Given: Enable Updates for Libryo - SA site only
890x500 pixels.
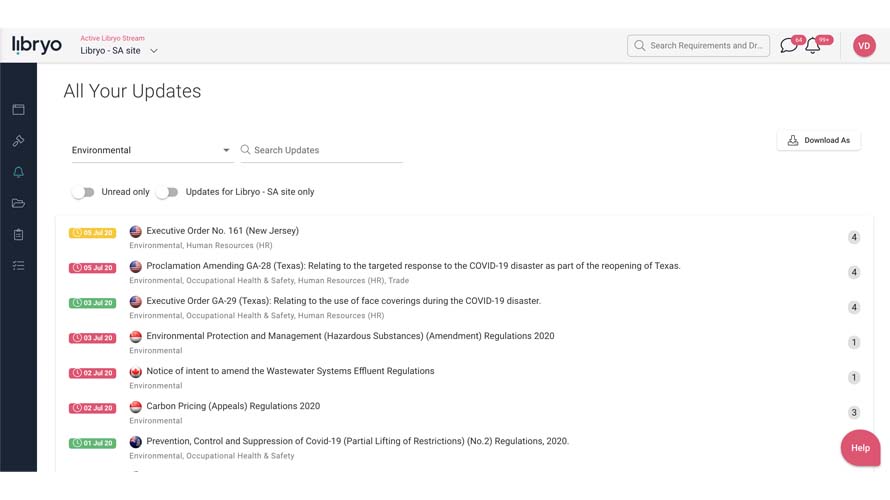Looking at the screenshot, I should pos(167,192).
